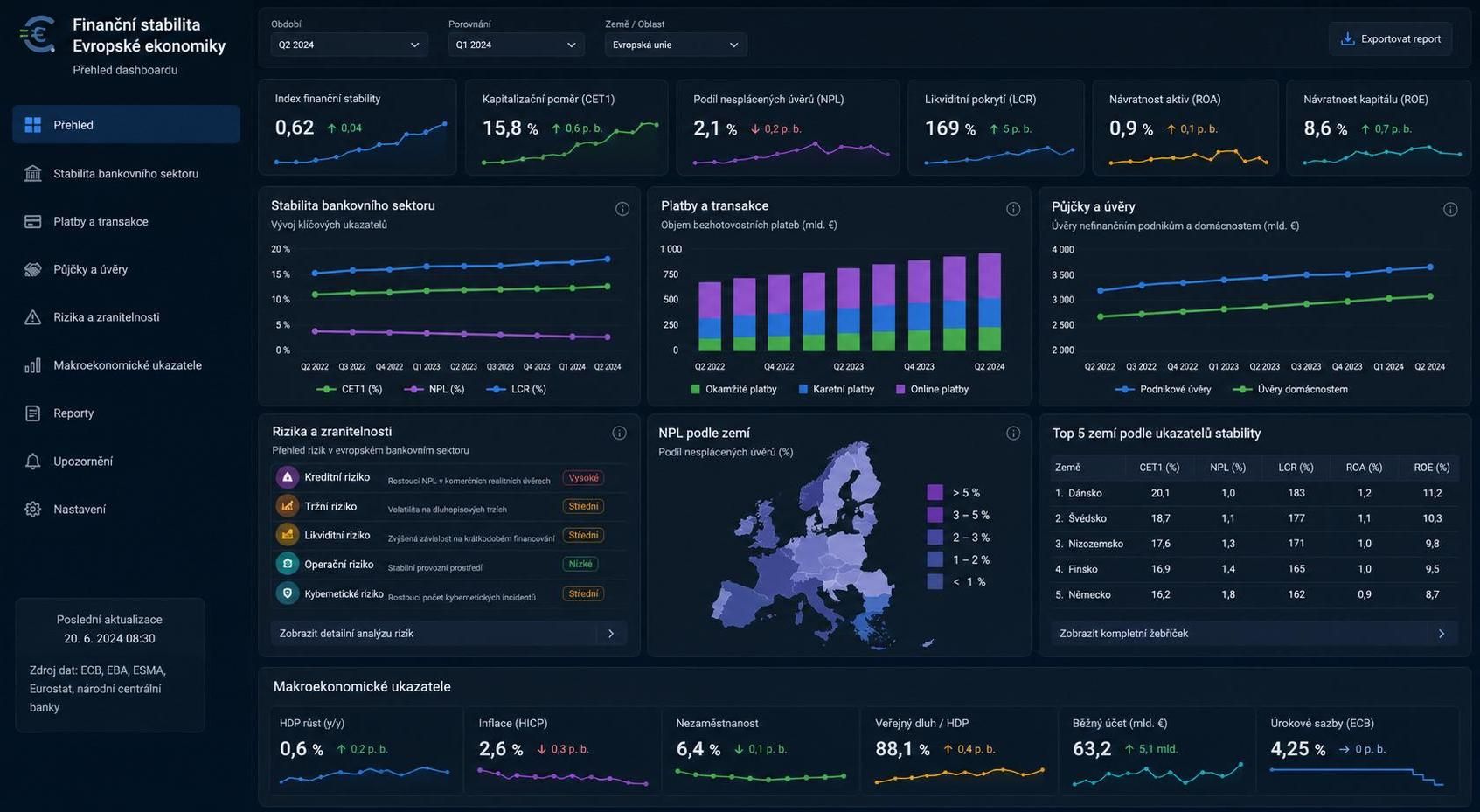Select the Dánsko row in the table
The height and width of the screenshot is (812, 1480).
coord(1254,493)
